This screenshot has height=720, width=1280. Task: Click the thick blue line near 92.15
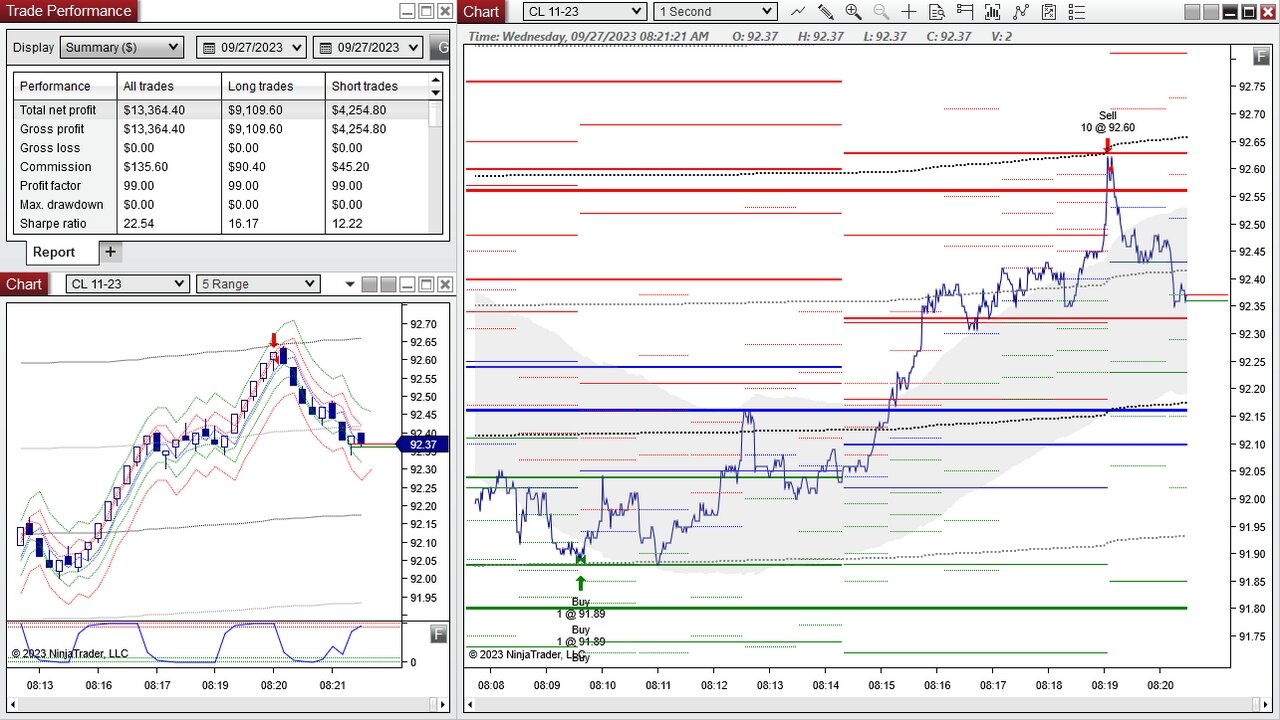pyautogui.click(x=826, y=410)
